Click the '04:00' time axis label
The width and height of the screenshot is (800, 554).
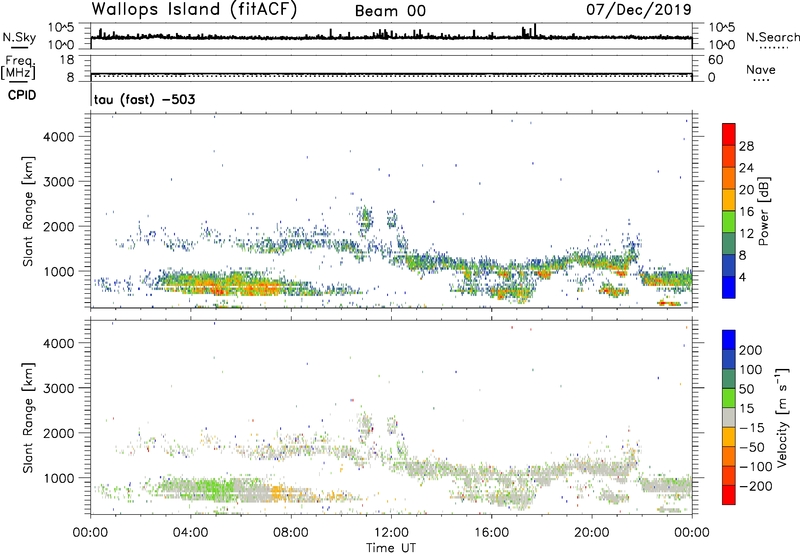tap(191, 533)
